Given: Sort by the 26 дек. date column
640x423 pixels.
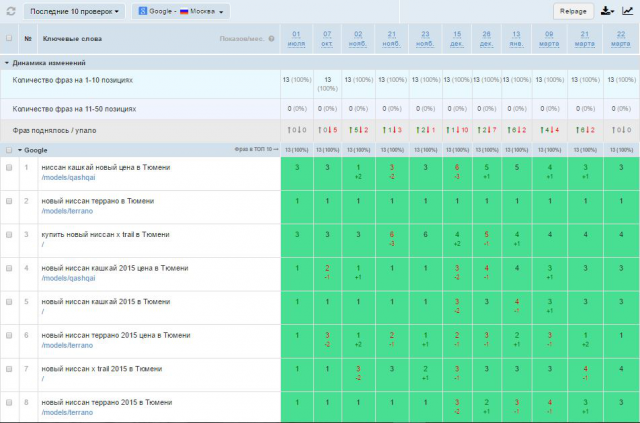Looking at the screenshot, I should 487,39.
